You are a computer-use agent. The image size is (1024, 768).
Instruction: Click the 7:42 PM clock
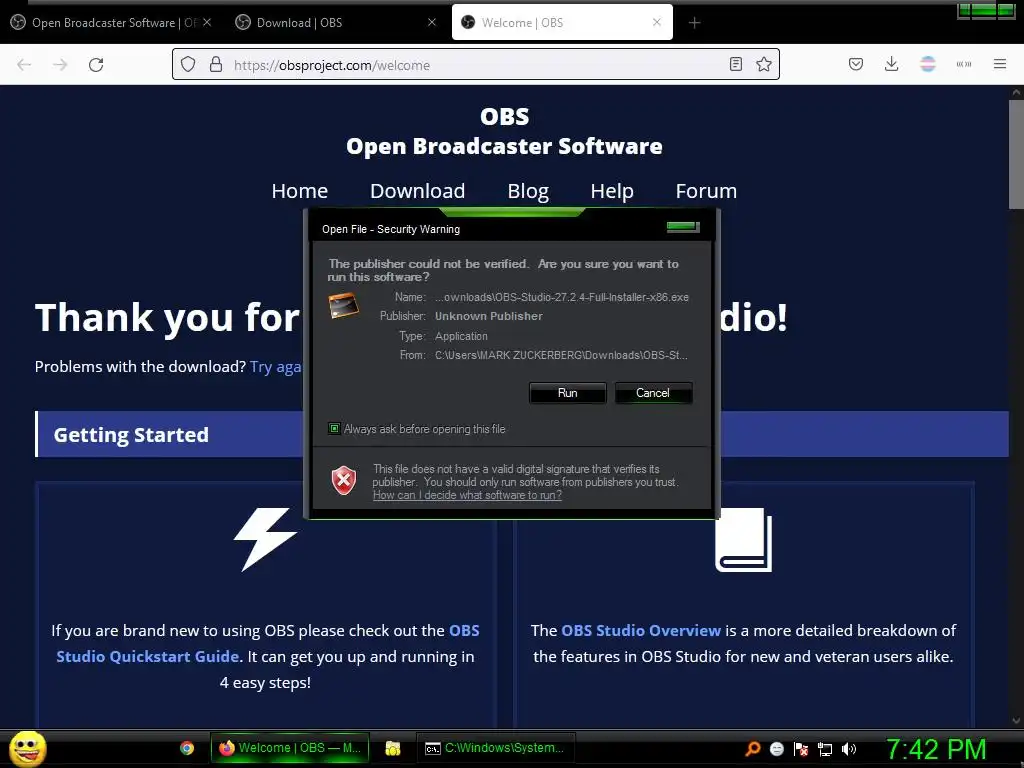tap(936, 749)
